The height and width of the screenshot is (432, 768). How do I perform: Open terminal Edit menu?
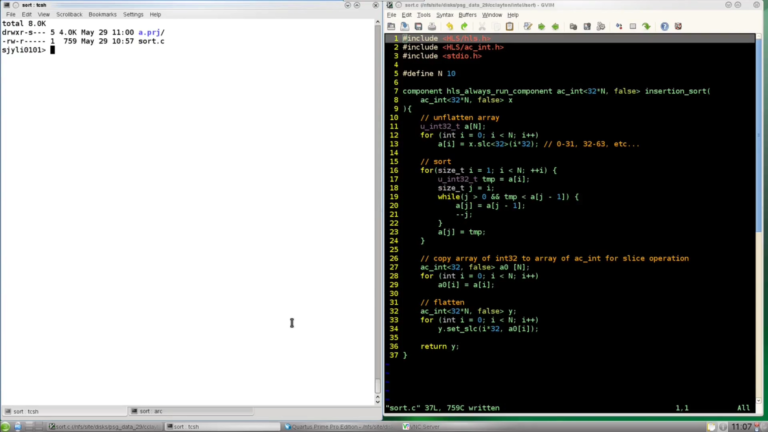(26, 14)
